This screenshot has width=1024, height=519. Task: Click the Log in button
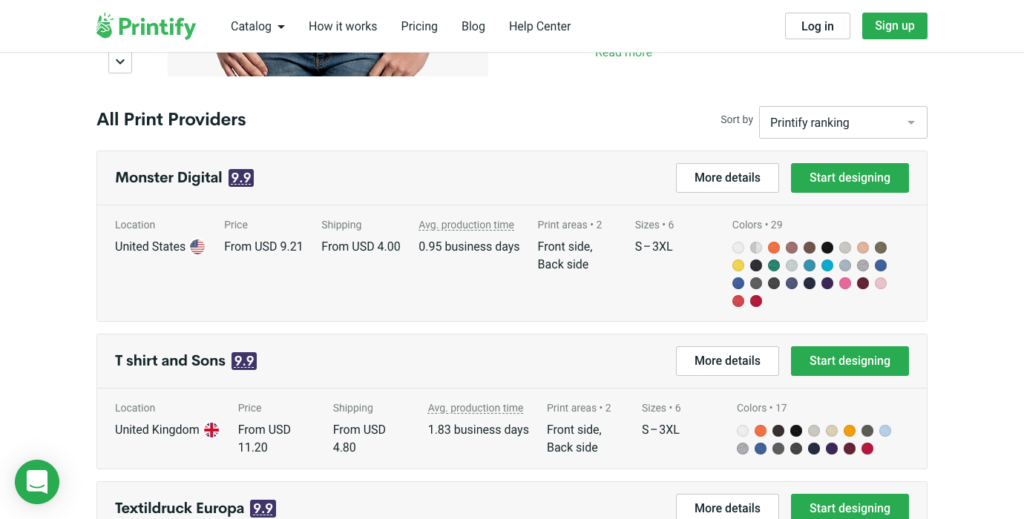pos(817,26)
